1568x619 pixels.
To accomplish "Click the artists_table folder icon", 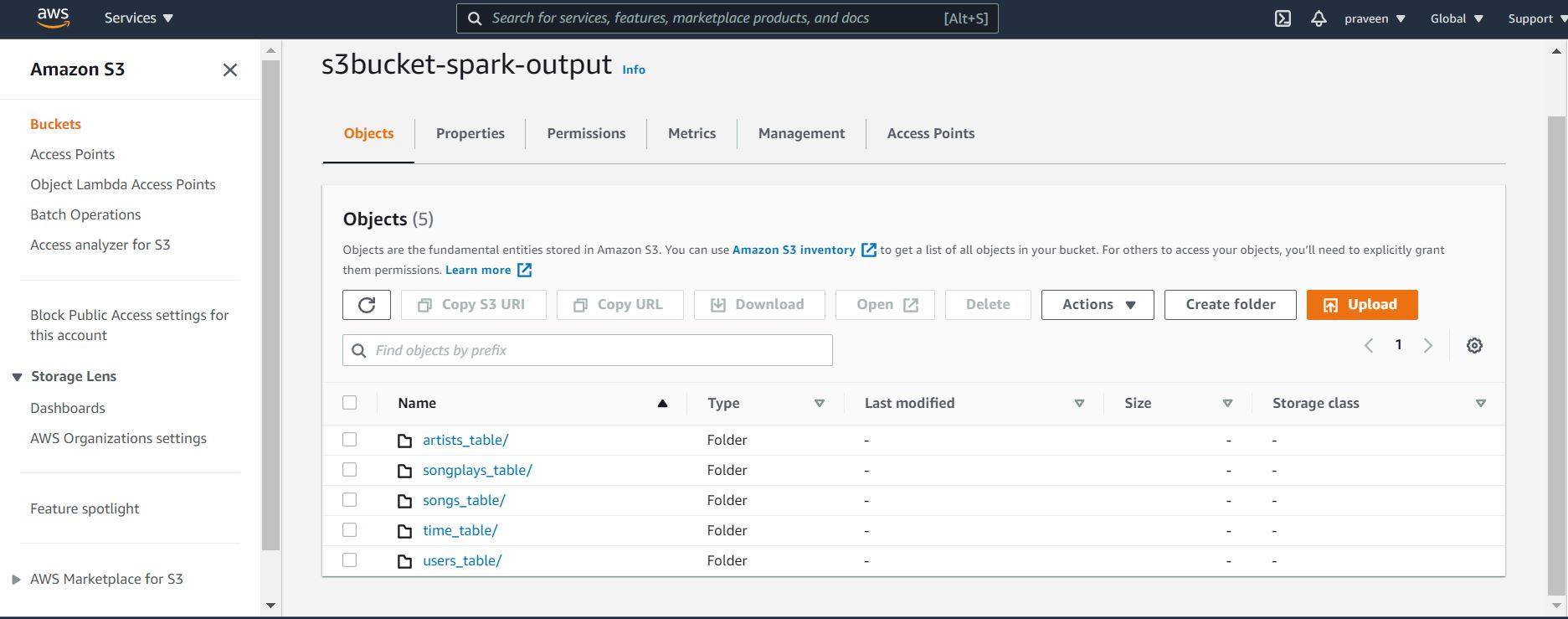I will click(x=404, y=441).
